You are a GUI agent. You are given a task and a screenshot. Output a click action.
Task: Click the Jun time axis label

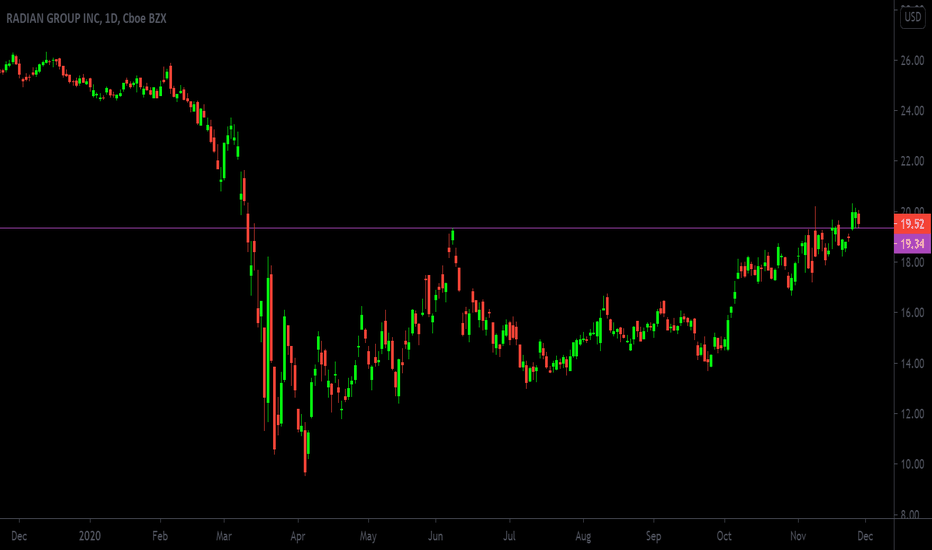[x=436, y=536]
